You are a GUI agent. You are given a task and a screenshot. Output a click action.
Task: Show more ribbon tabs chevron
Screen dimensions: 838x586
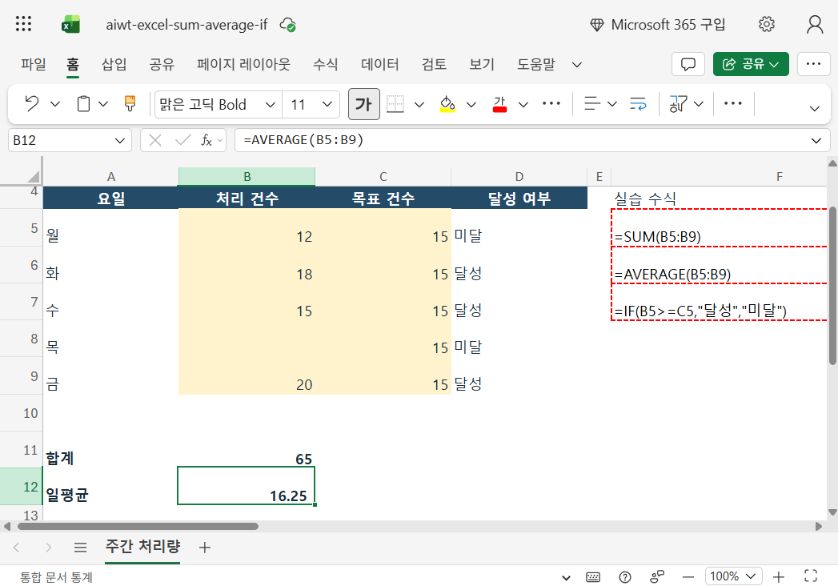tap(577, 65)
